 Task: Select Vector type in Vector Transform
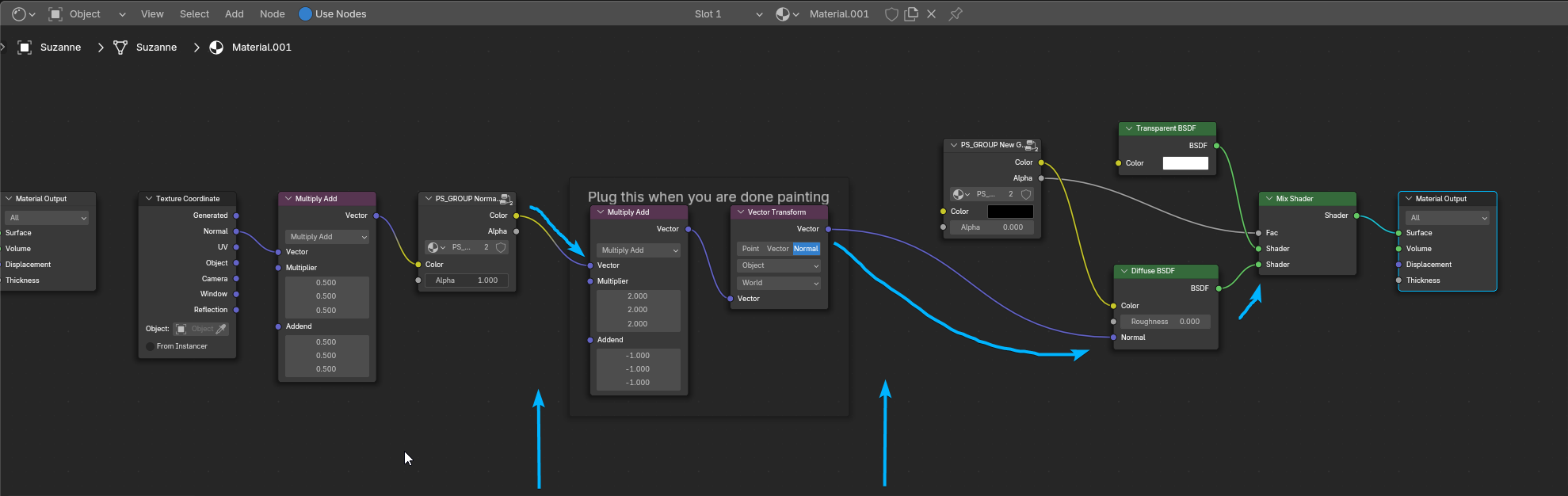pos(778,249)
